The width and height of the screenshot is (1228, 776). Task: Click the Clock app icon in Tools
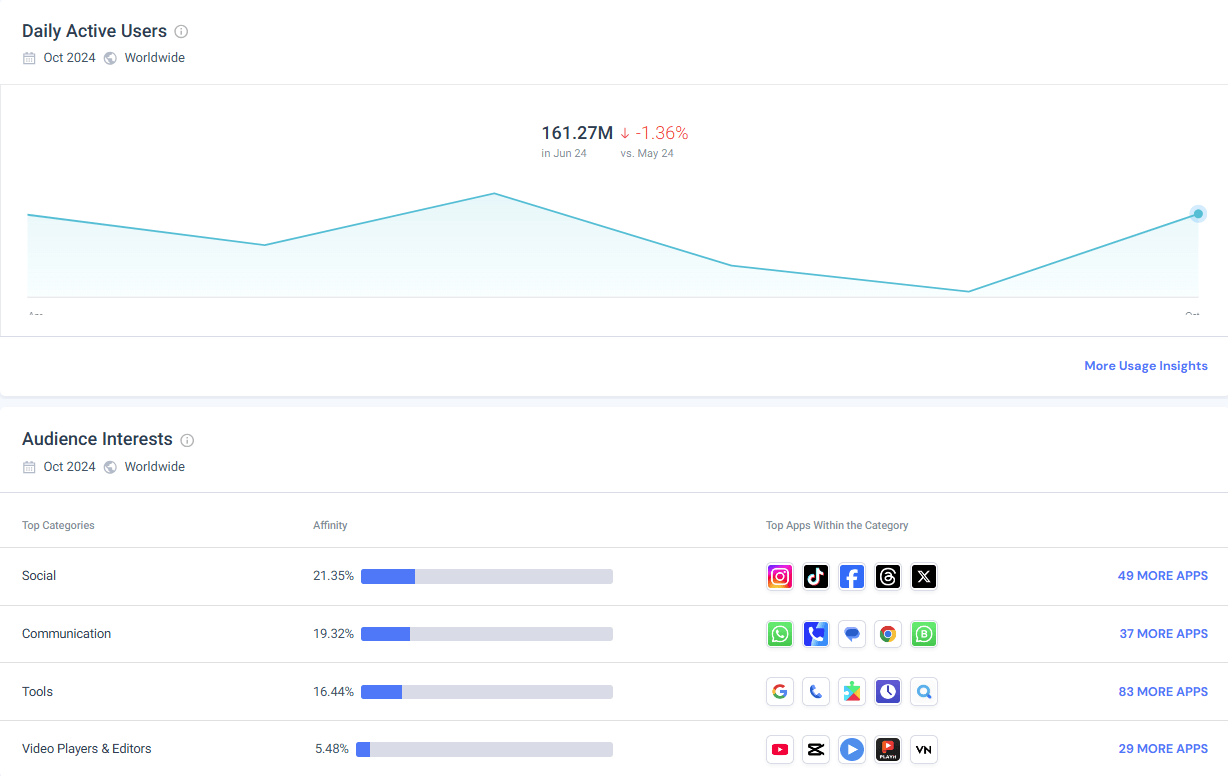tap(888, 691)
